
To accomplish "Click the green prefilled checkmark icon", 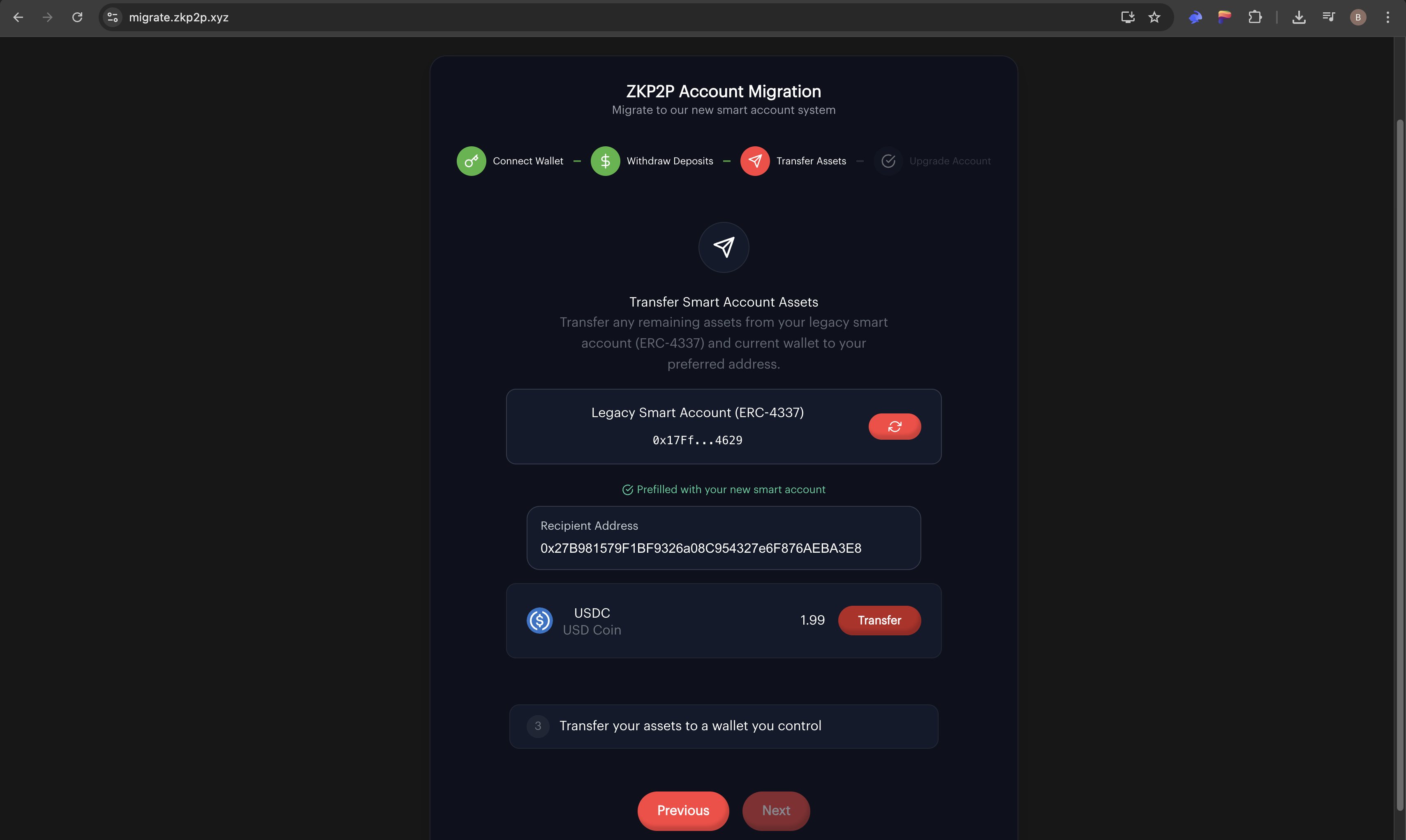I will coord(627,489).
